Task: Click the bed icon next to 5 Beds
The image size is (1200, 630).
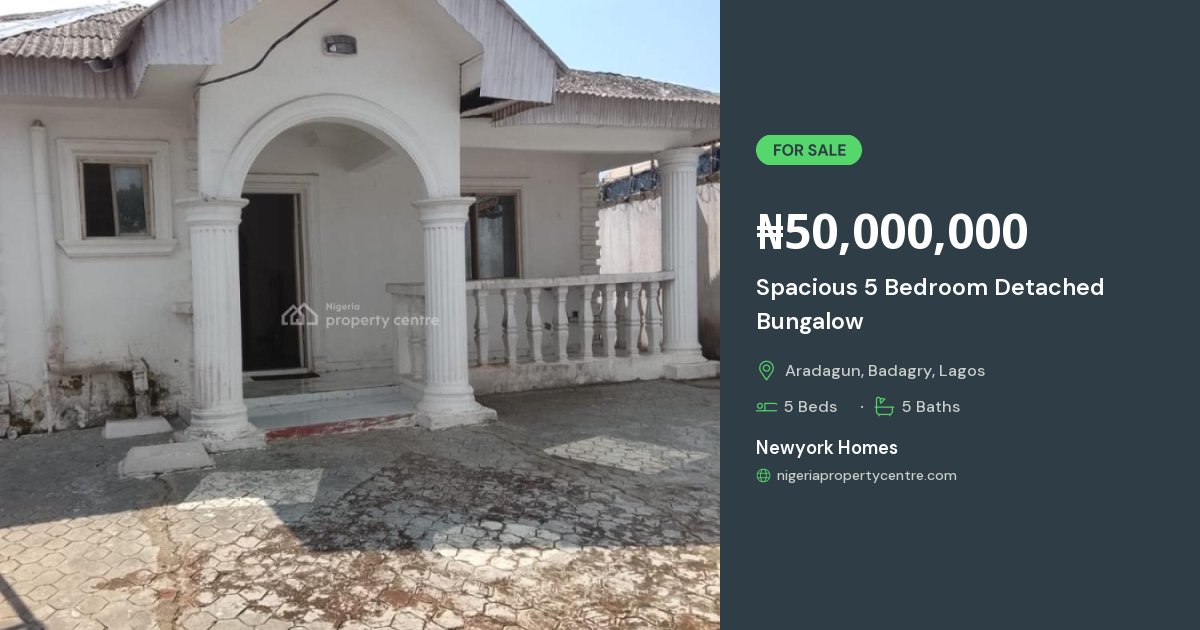Action: [x=766, y=407]
